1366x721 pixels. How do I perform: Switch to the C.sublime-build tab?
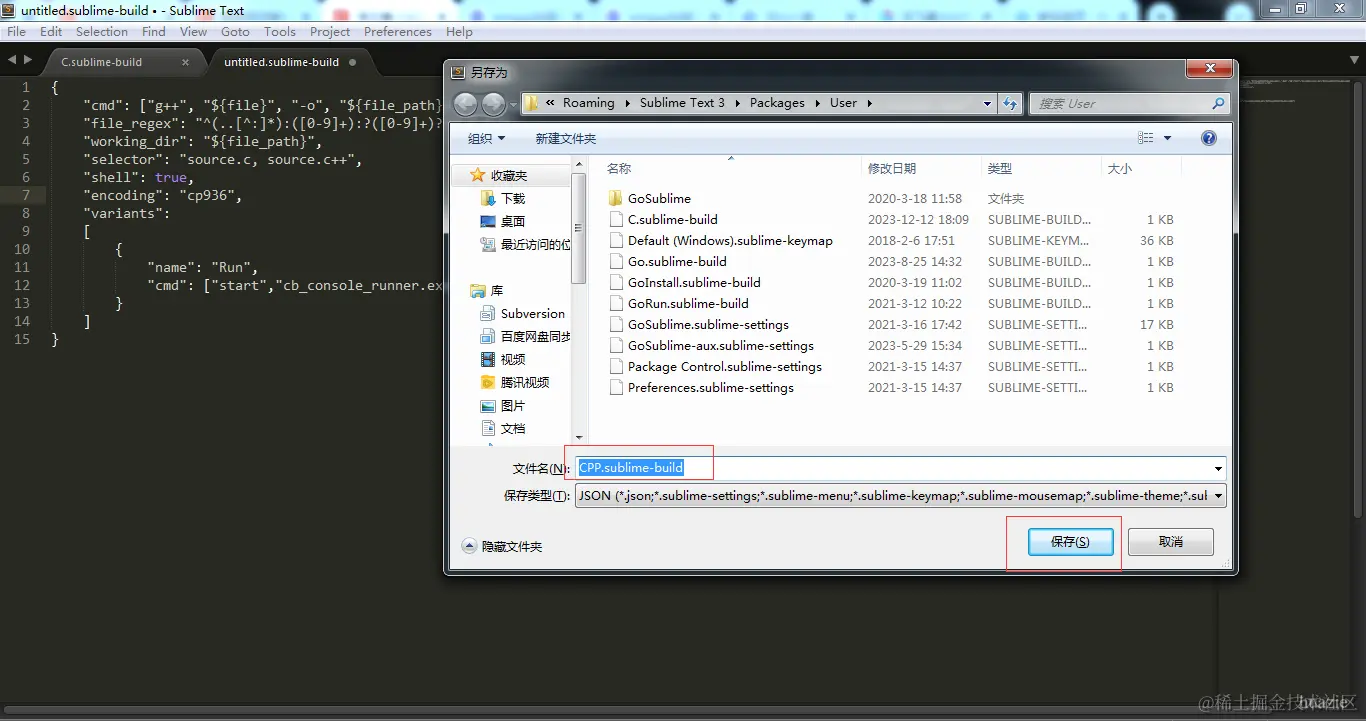pos(102,62)
